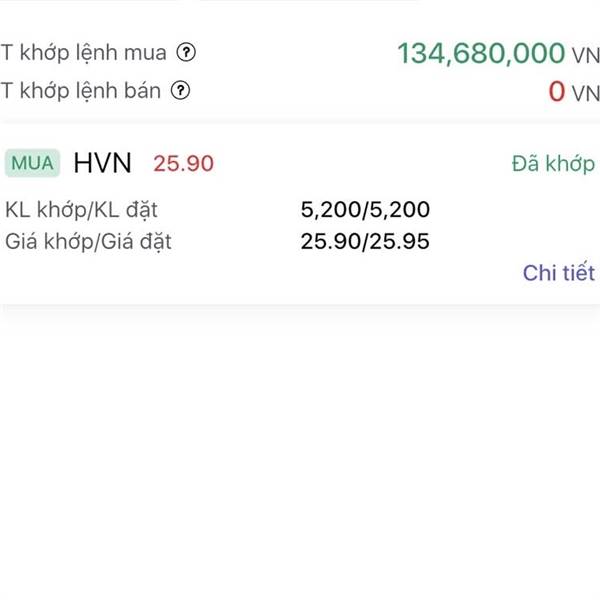600x600 pixels.
Task: Tap the green MUA badge
Action: [34, 163]
